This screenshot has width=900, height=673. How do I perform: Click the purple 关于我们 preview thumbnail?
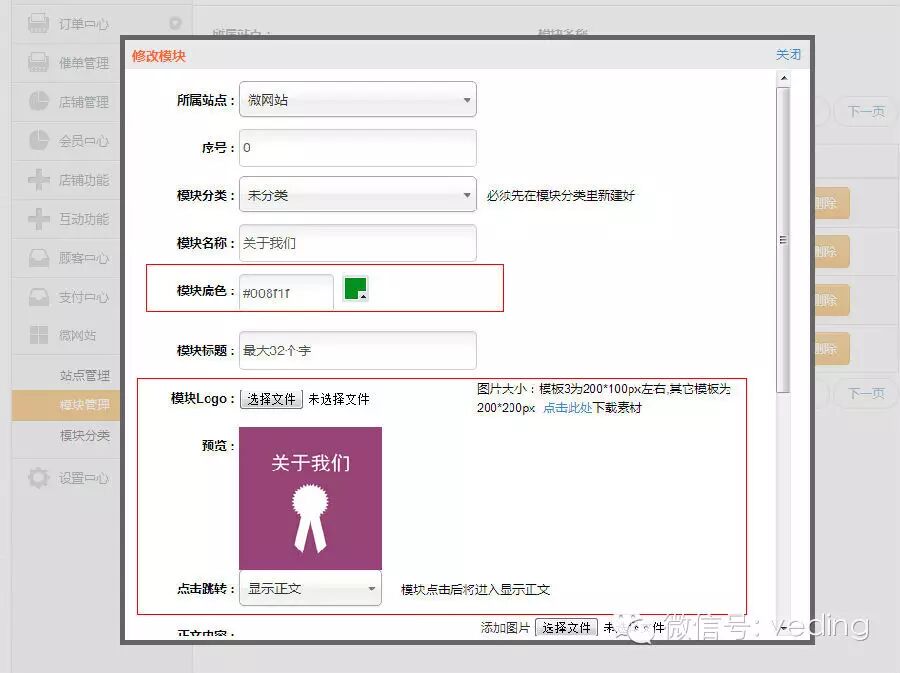coord(310,498)
